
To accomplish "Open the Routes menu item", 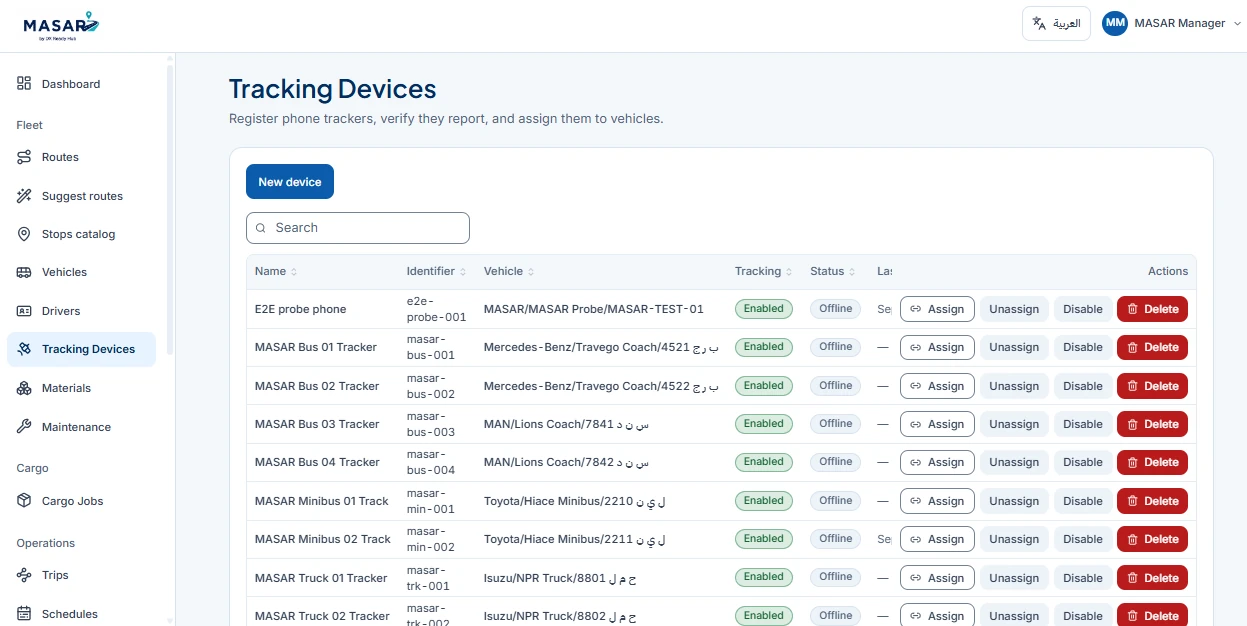I will pyautogui.click(x=81, y=157).
